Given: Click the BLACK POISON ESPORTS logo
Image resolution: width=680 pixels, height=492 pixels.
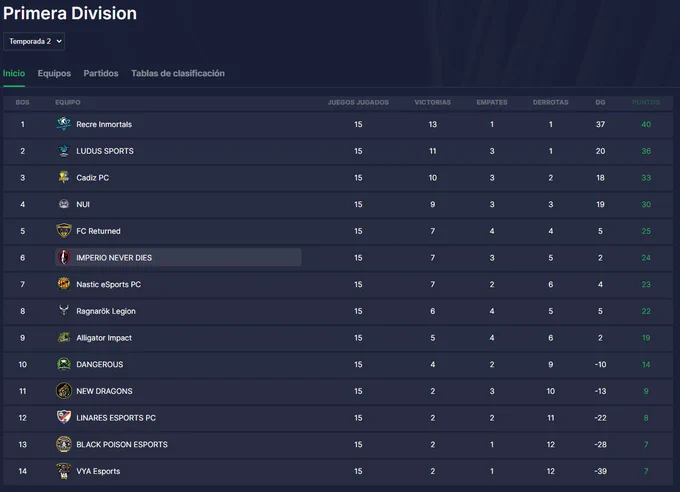Looking at the screenshot, I should coord(64,444).
